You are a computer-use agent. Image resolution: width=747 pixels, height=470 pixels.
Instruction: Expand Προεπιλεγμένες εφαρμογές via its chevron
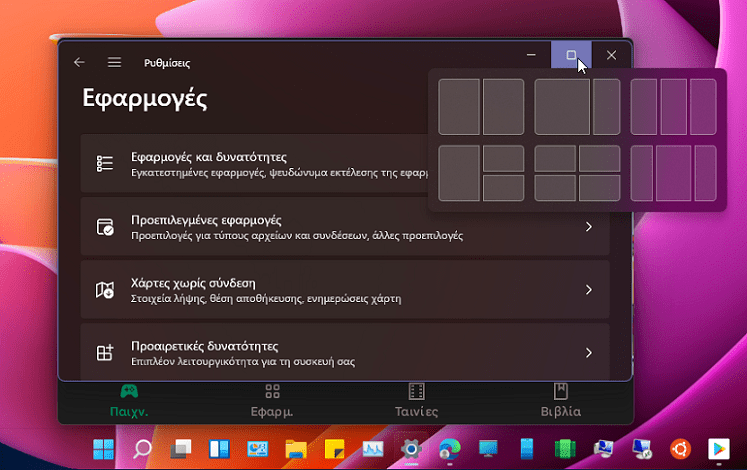(x=589, y=227)
